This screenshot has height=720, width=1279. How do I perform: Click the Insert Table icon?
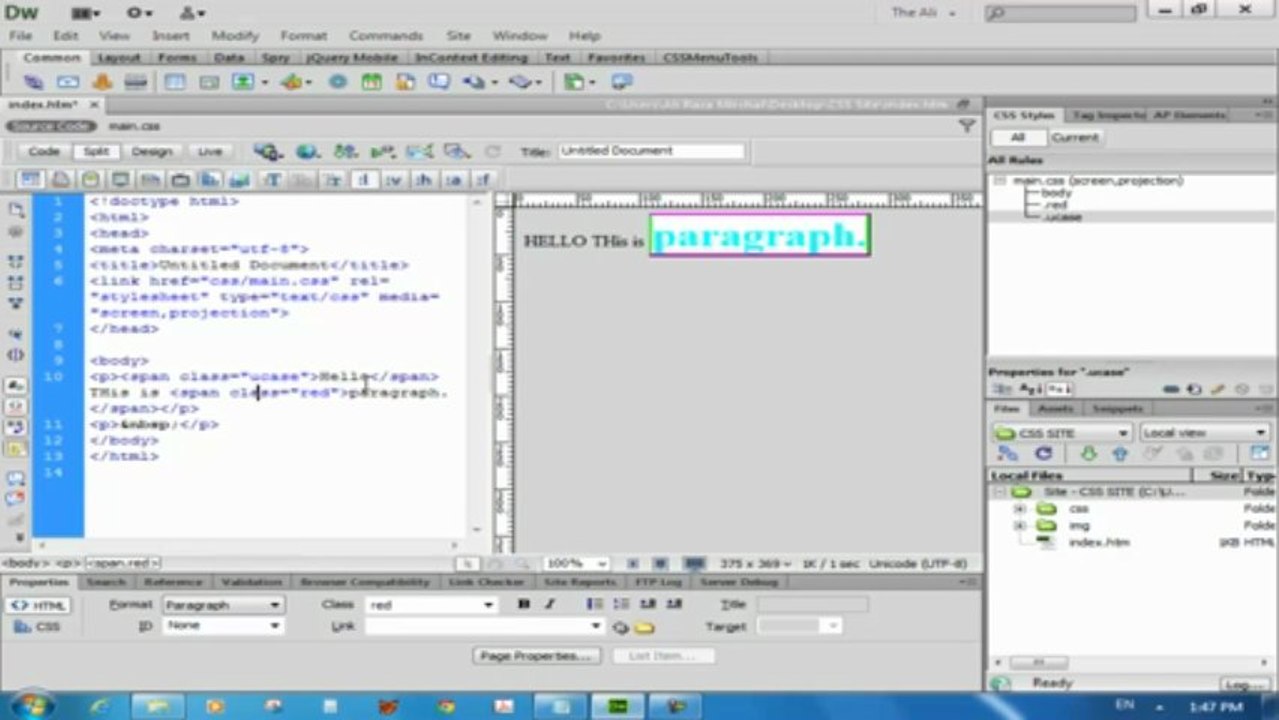[x=175, y=82]
